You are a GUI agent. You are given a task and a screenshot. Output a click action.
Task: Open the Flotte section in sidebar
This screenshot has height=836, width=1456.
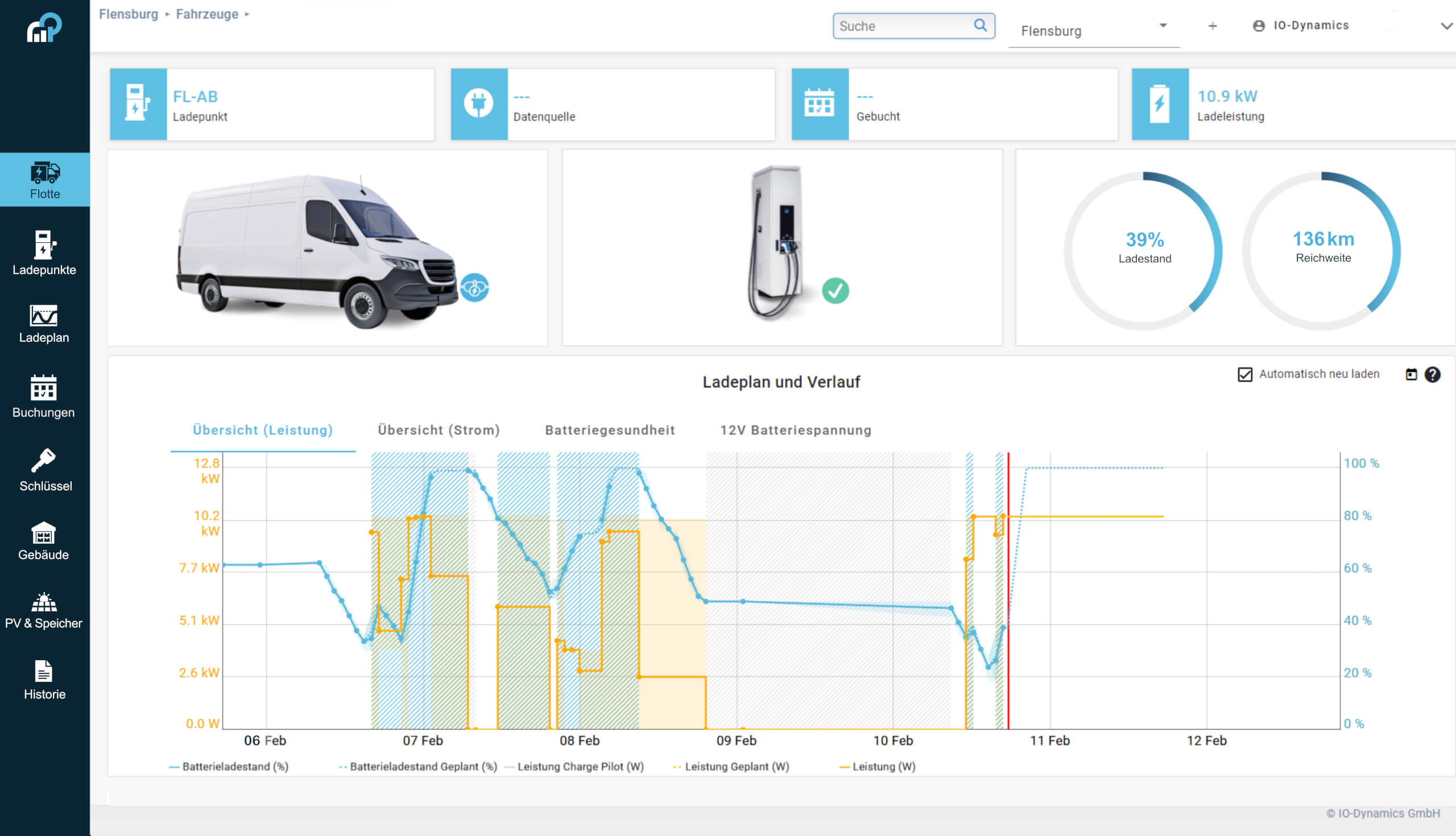pos(45,180)
